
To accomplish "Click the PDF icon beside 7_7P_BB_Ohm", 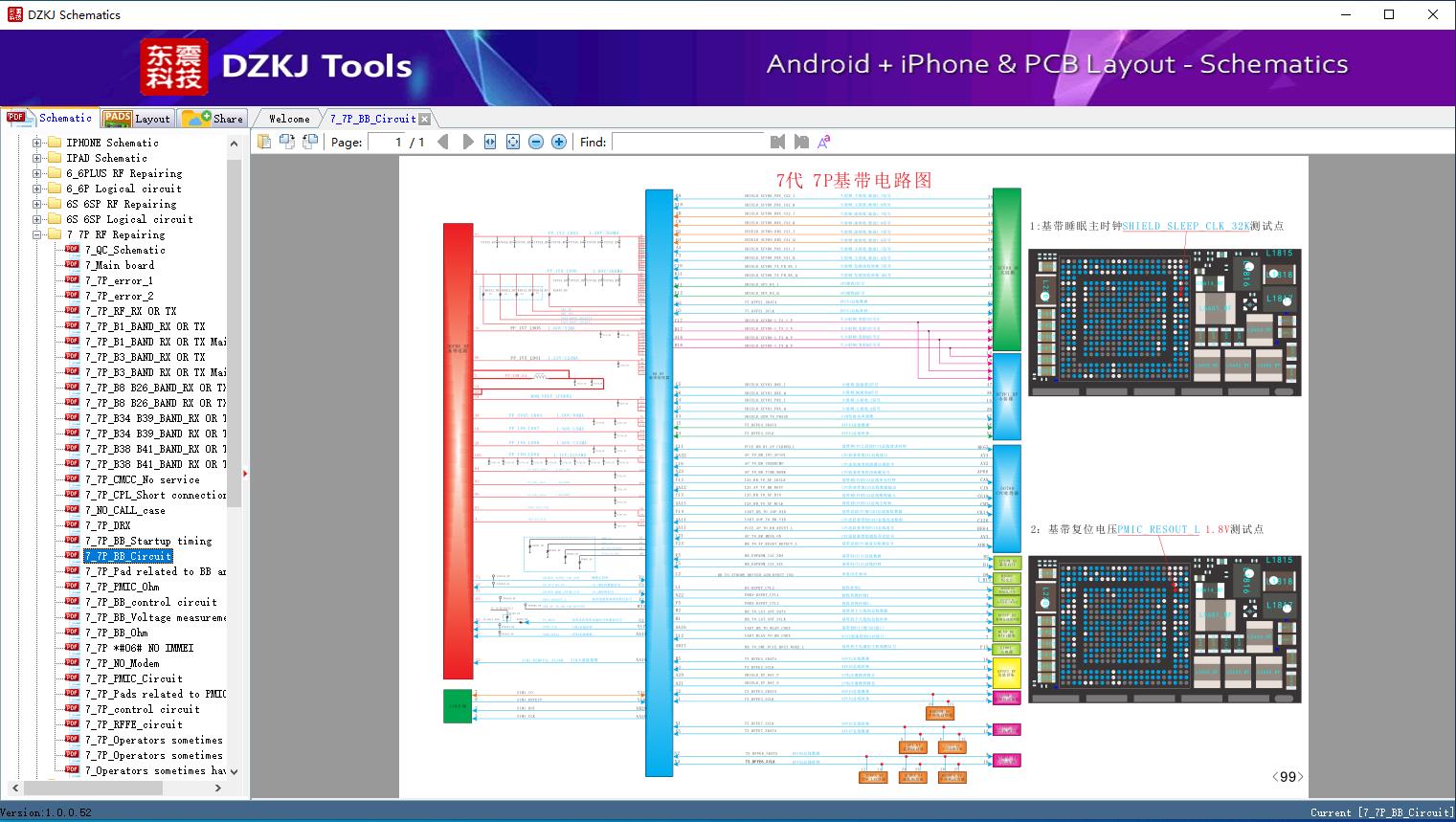I will 72,633.
